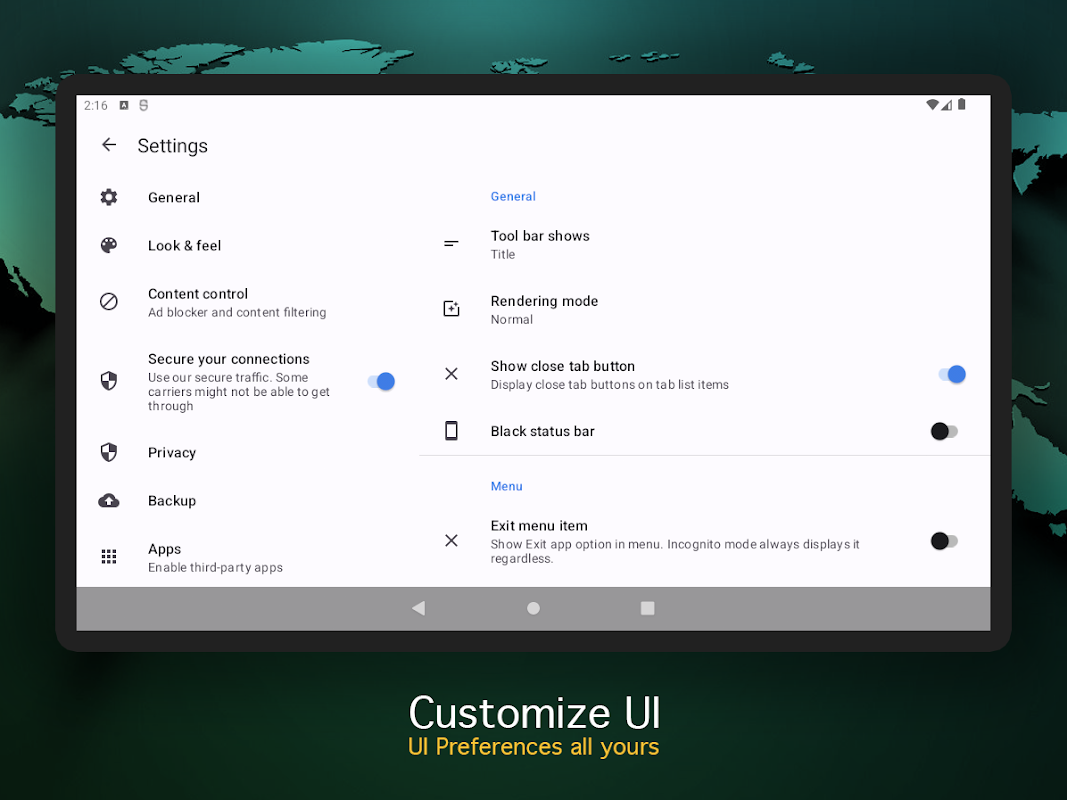Viewport: 1067px width, 800px height.
Task: Click the Show close tab button title
Action: 563,366
